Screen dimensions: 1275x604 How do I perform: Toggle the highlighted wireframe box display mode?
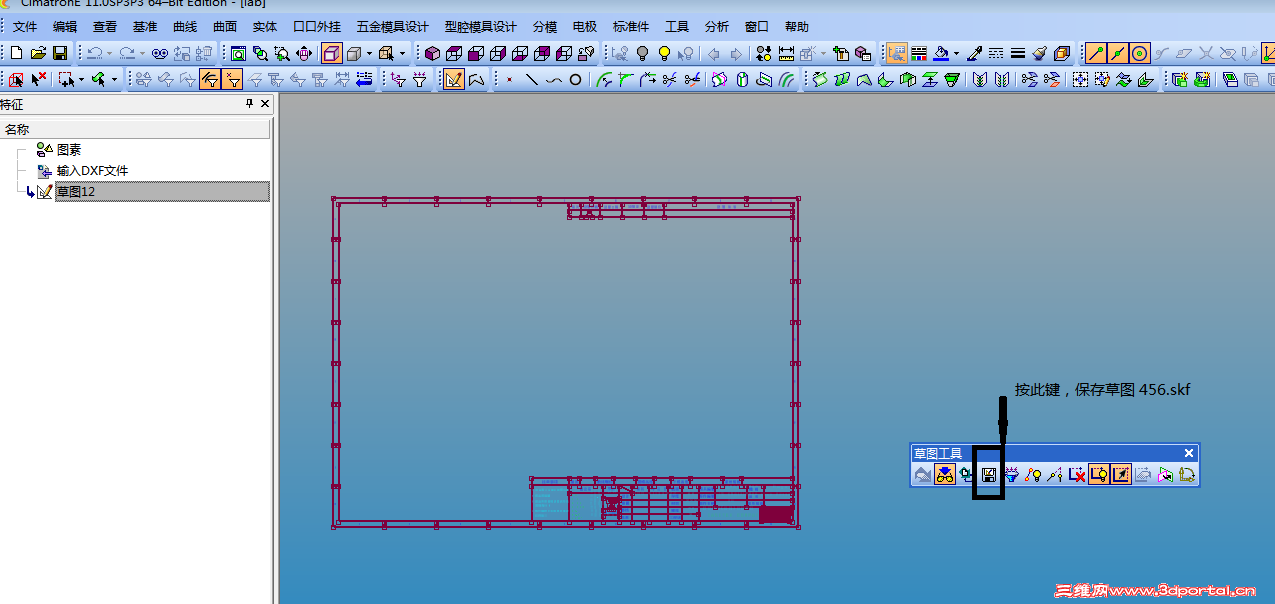(332, 53)
